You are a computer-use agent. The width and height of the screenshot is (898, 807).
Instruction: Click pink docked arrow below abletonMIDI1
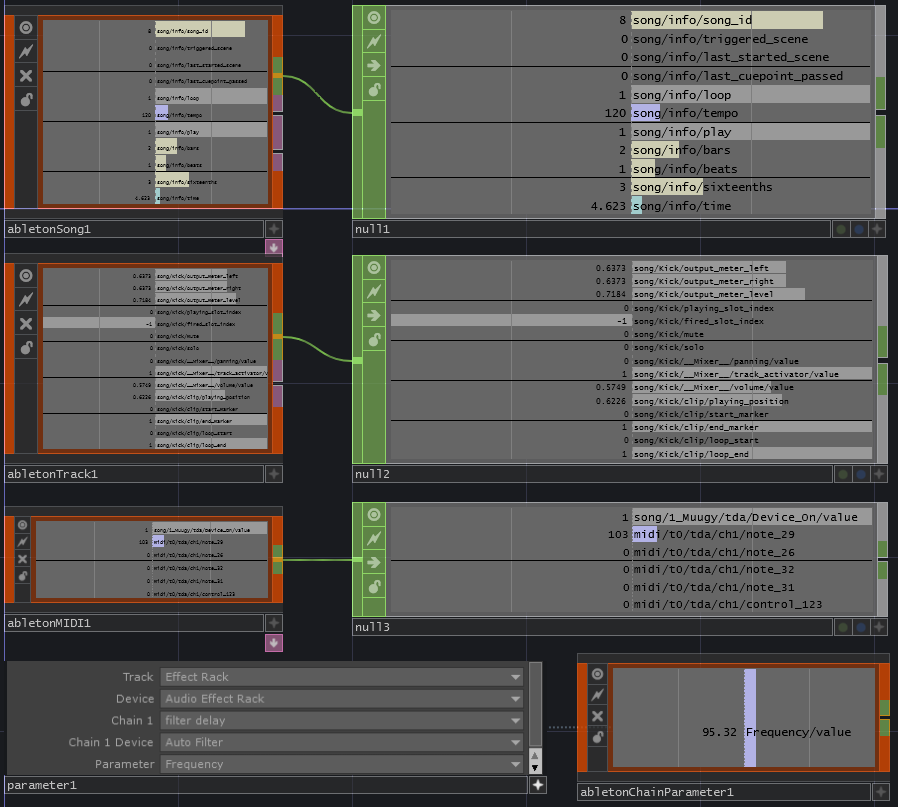[x=273, y=642]
